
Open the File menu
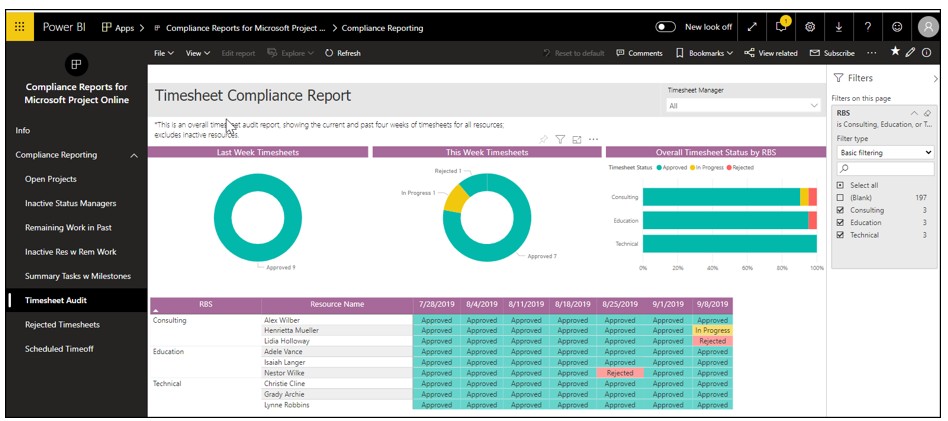click(x=163, y=53)
